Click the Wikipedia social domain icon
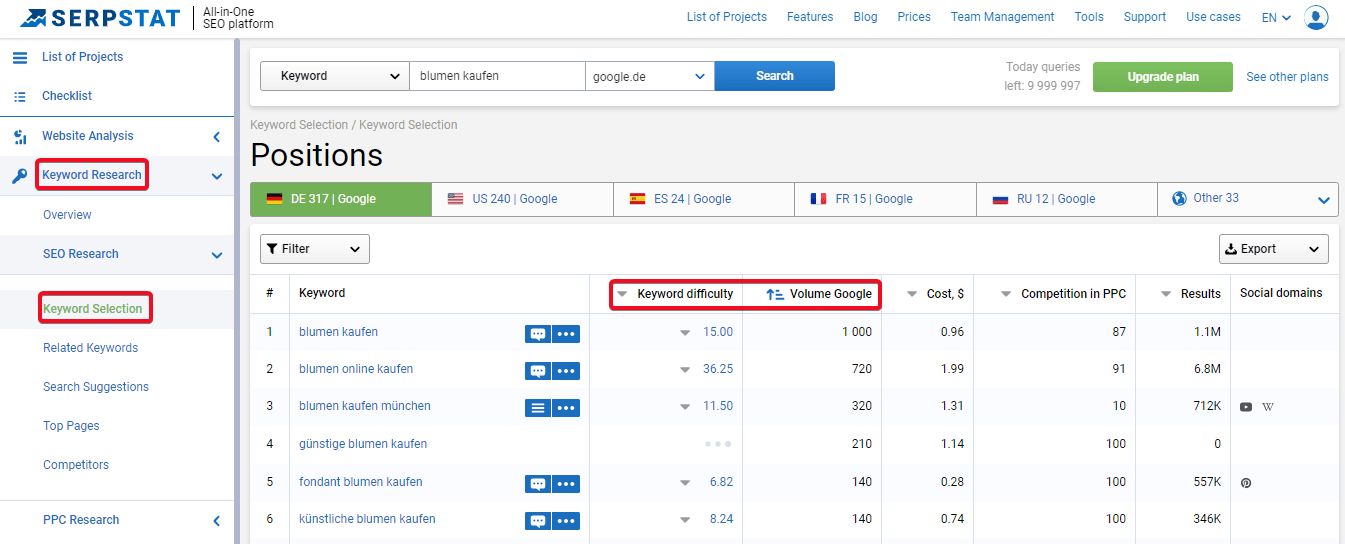The image size is (1345, 544). (x=1268, y=407)
